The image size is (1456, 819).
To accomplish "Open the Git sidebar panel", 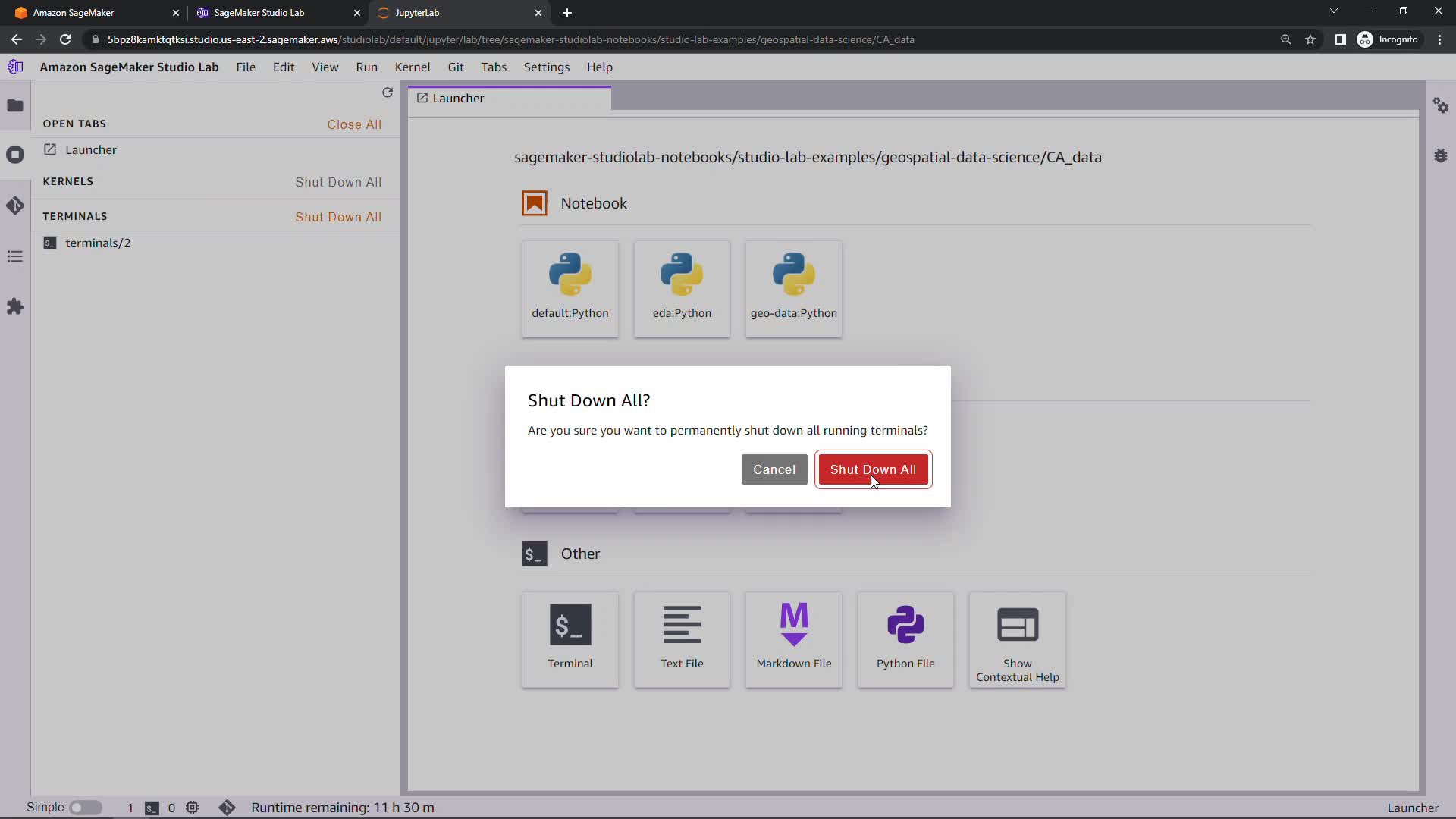I will [15, 206].
